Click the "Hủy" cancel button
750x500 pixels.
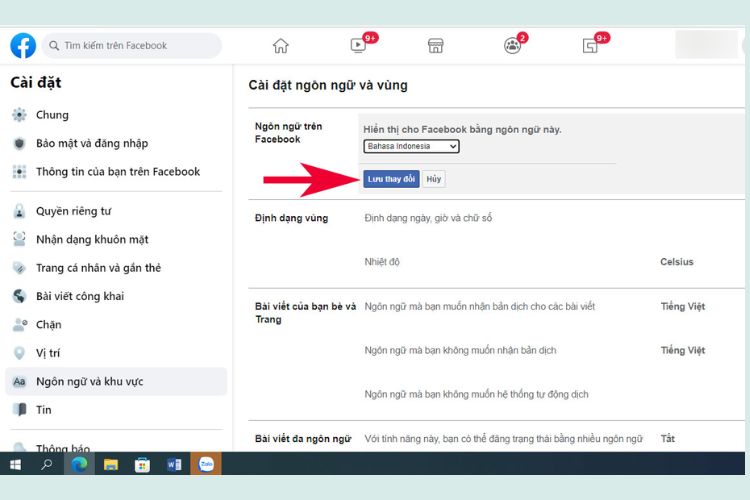(433, 179)
